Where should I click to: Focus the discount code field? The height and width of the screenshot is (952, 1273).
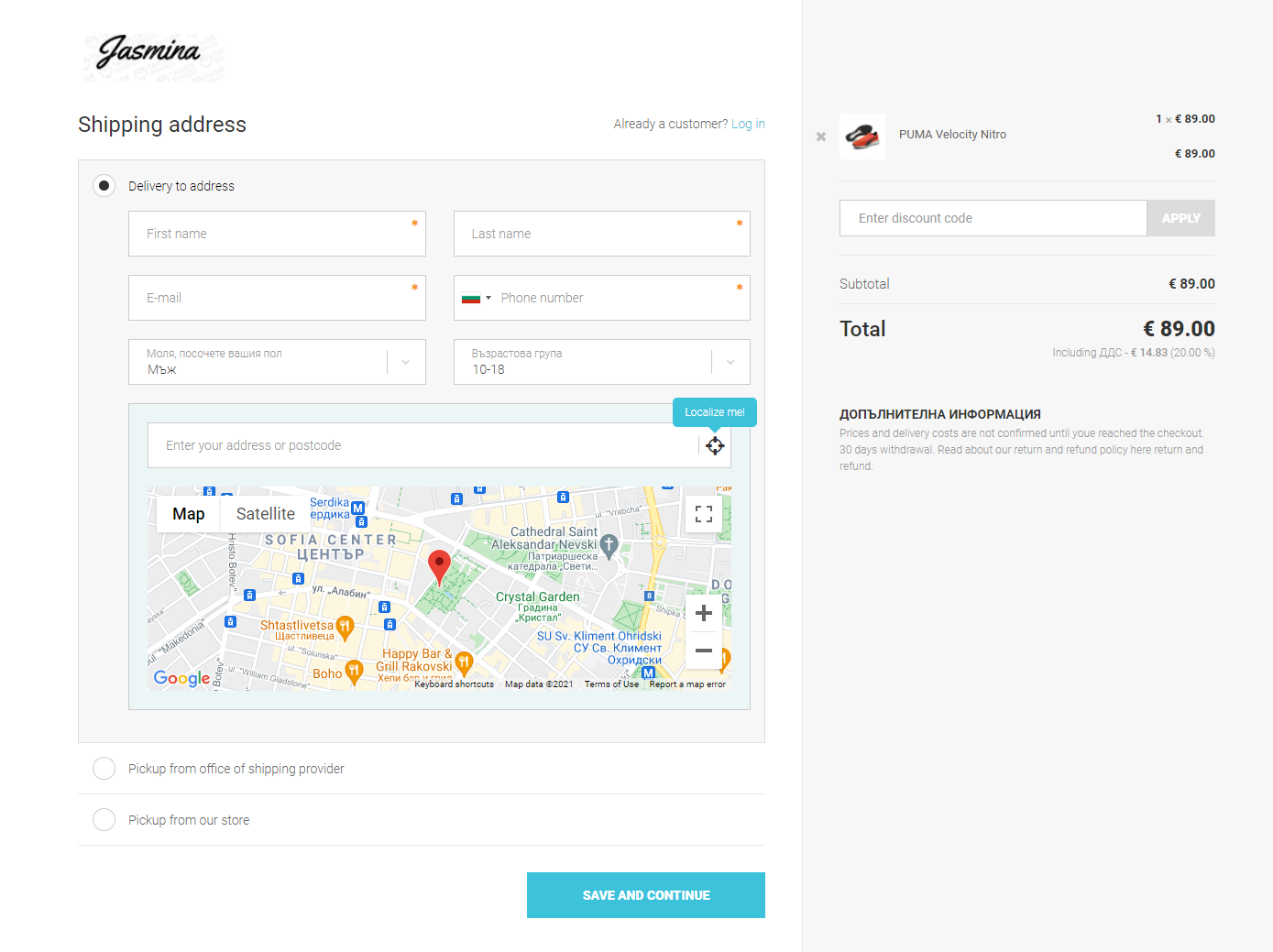point(993,218)
